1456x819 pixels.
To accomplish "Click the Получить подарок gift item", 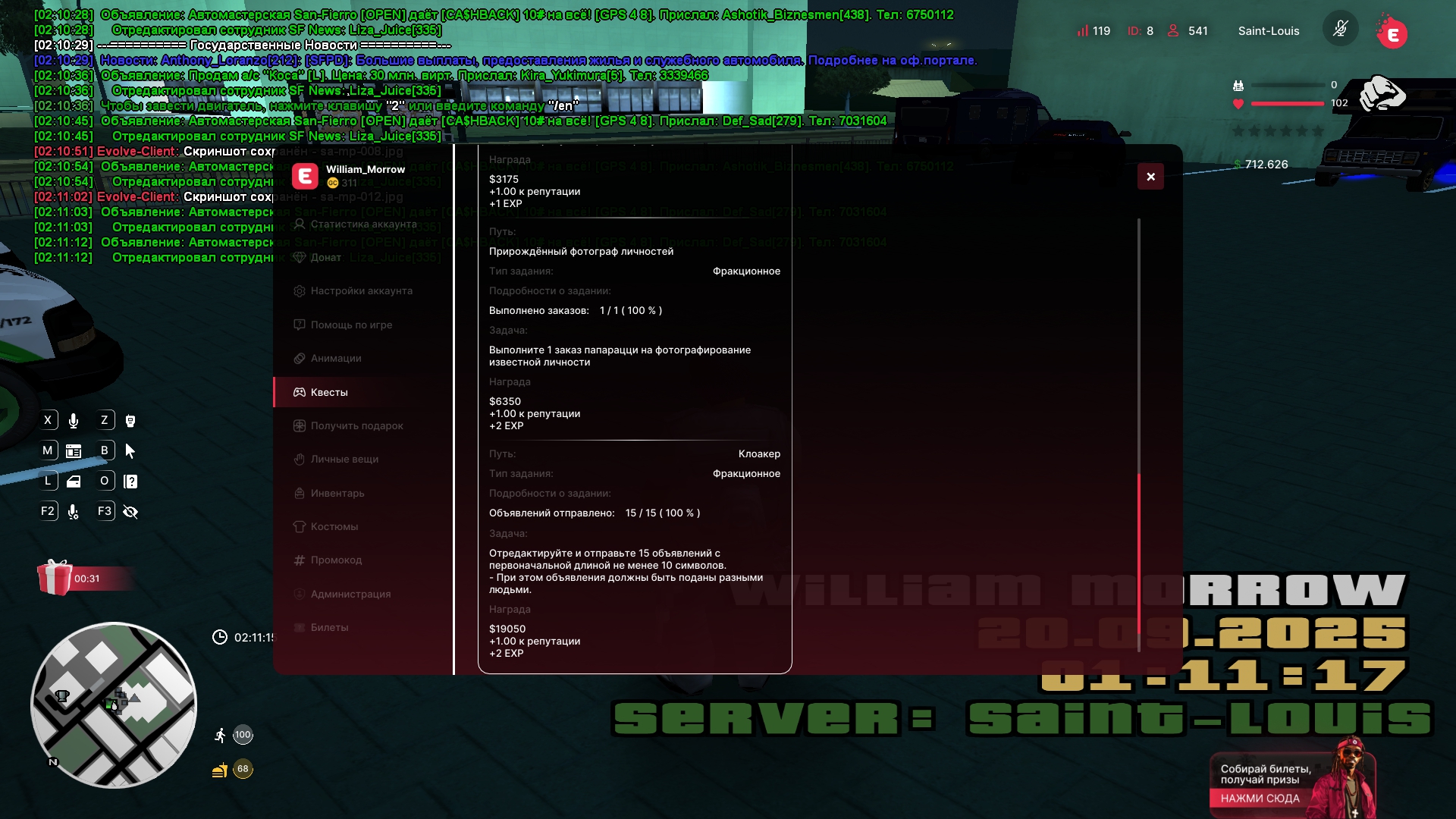I will pos(356,425).
